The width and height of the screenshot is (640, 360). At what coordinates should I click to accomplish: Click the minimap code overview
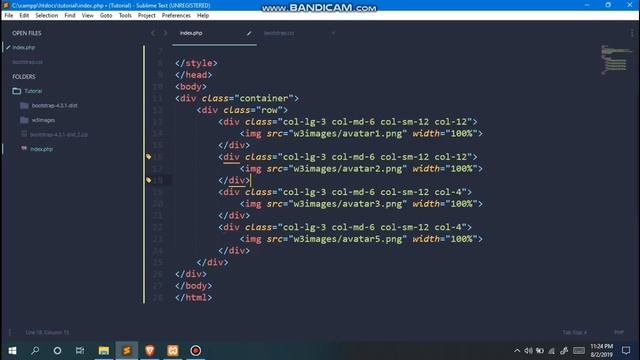[x=616, y=60]
